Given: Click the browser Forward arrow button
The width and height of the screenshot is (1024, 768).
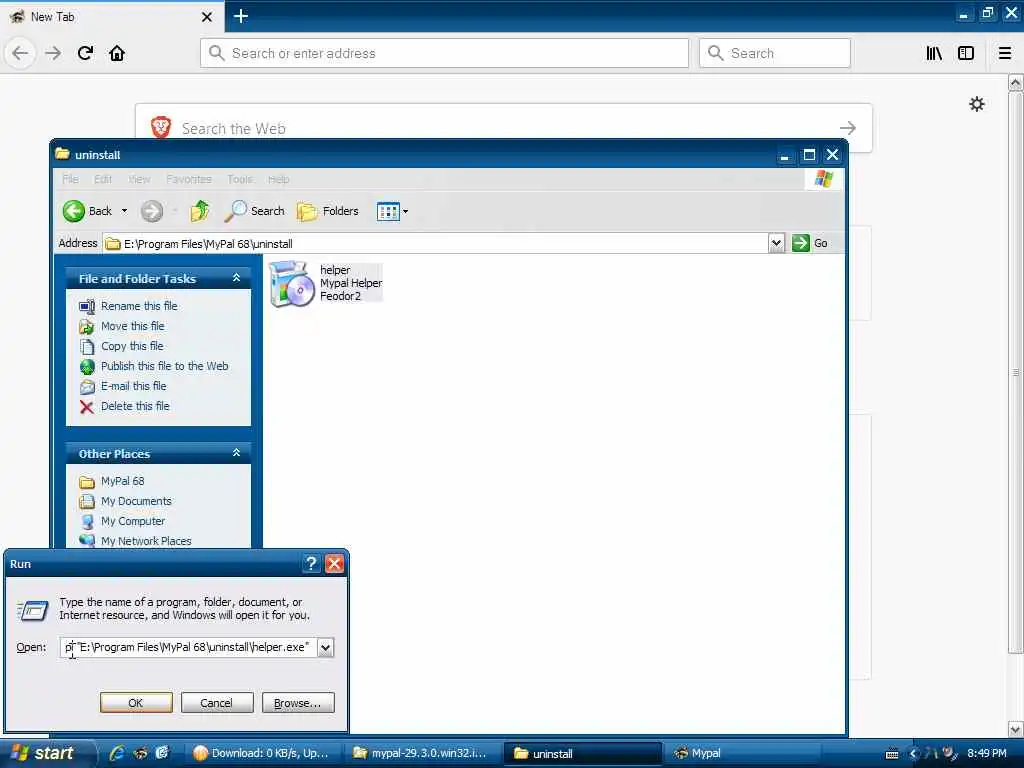Looking at the screenshot, I should [x=53, y=53].
